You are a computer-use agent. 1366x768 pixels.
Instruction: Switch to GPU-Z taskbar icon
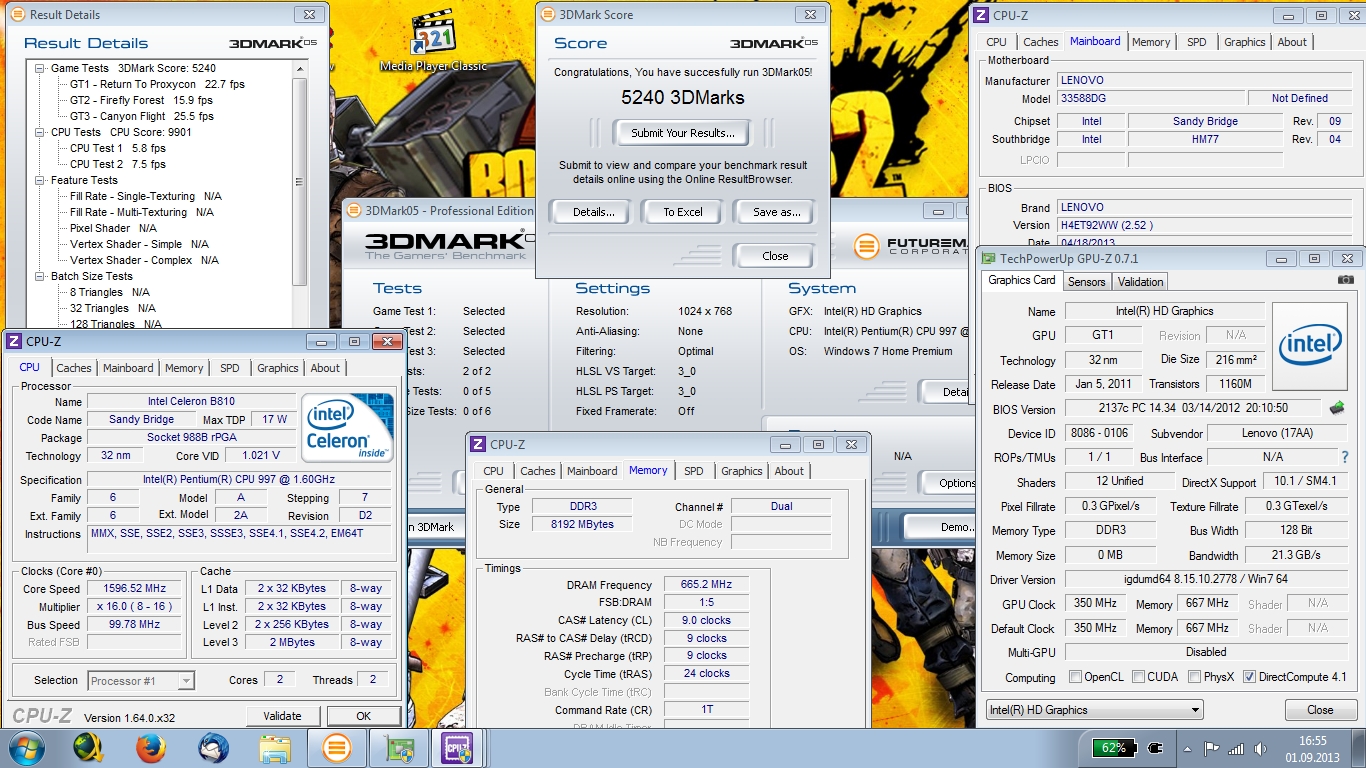(x=398, y=748)
